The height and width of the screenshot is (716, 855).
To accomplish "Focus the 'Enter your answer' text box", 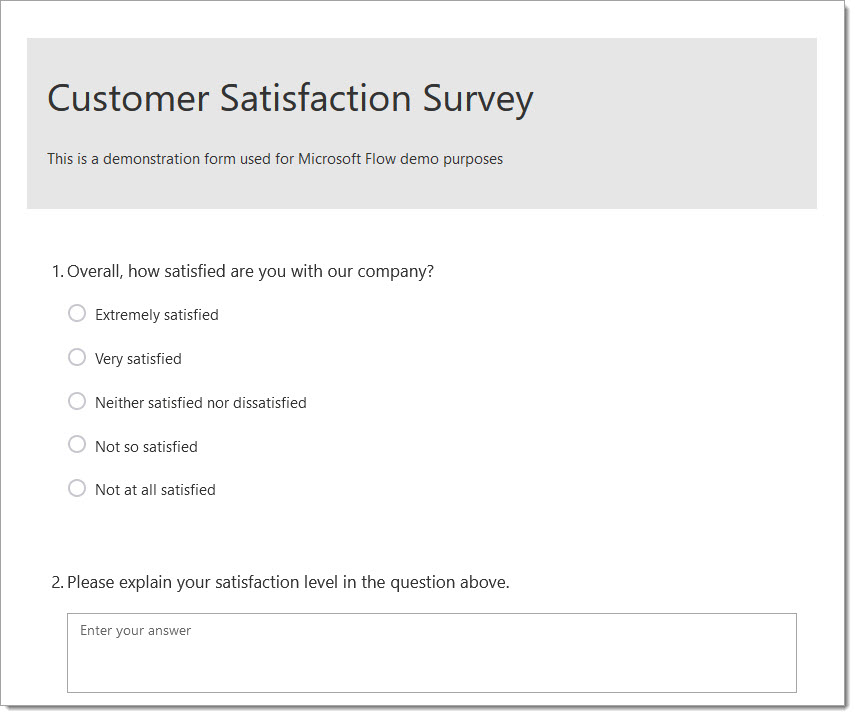I will click(x=432, y=653).
